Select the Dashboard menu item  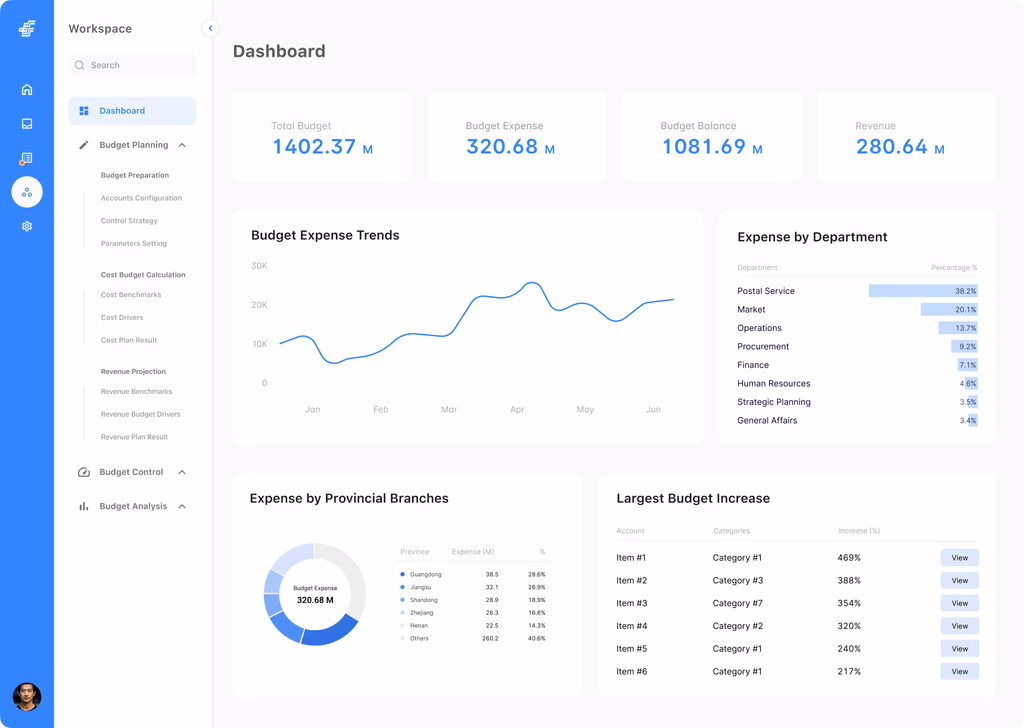132,111
